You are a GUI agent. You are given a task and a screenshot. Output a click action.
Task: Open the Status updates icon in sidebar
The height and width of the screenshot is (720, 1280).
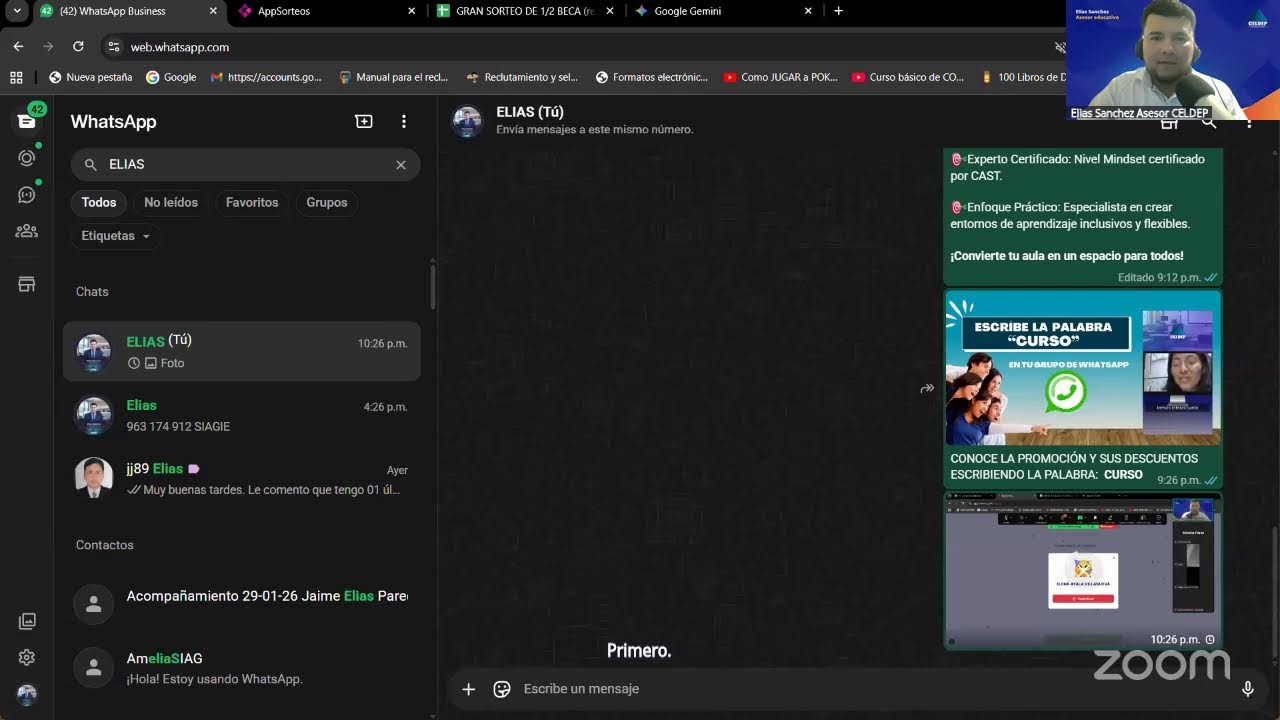[x=27, y=158]
